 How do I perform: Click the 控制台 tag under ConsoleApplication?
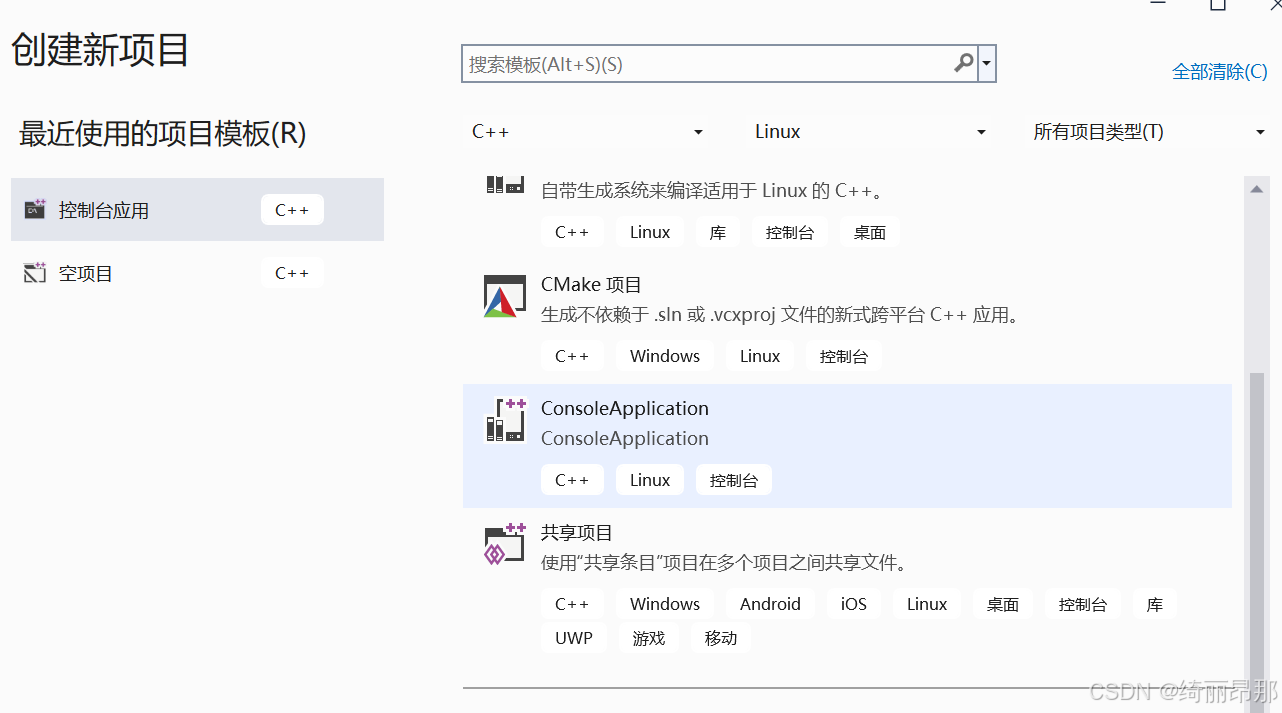[x=734, y=480]
